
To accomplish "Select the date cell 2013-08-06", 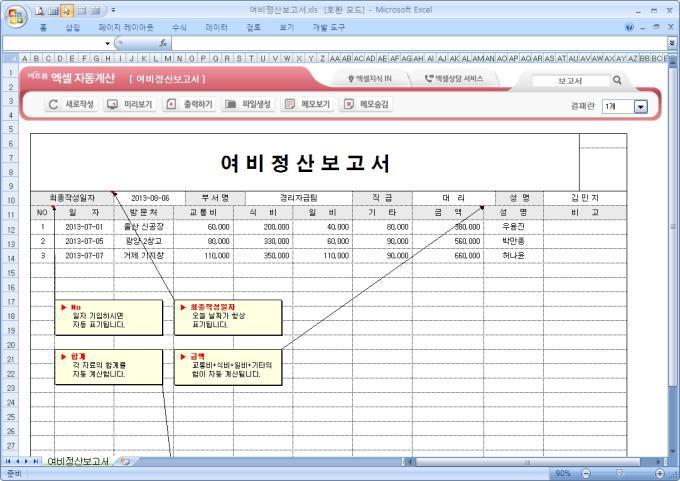I will pos(150,198).
